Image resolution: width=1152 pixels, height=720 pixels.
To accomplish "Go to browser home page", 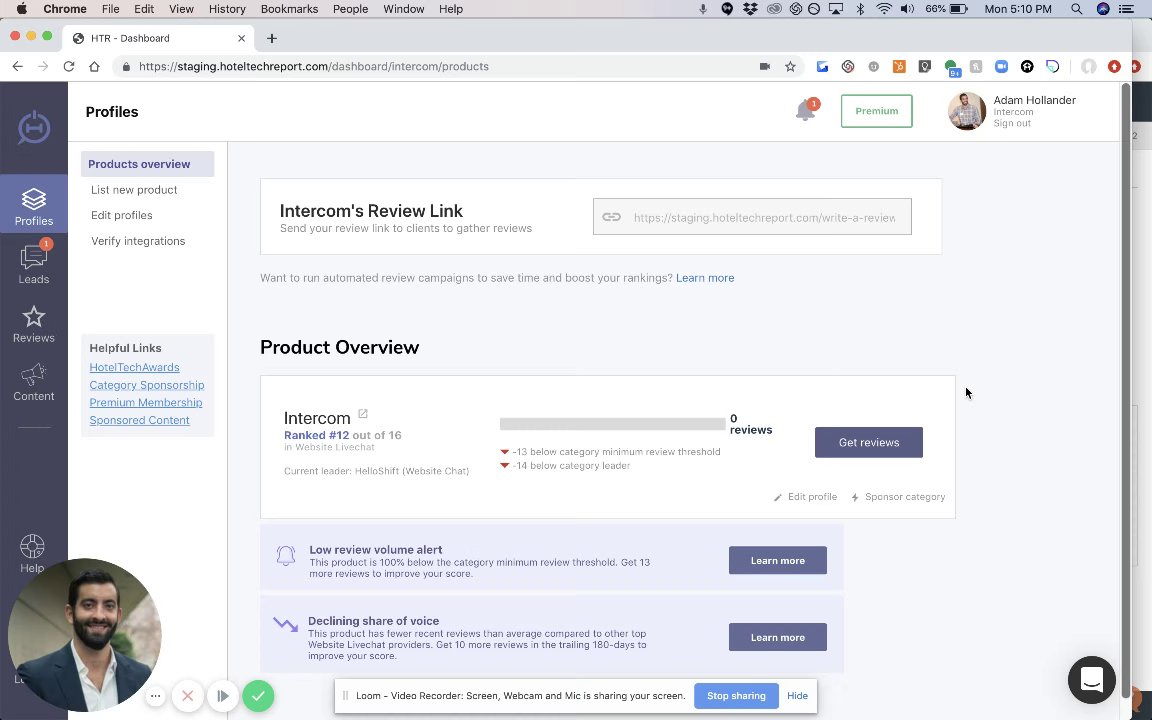I will [x=94, y=66].
